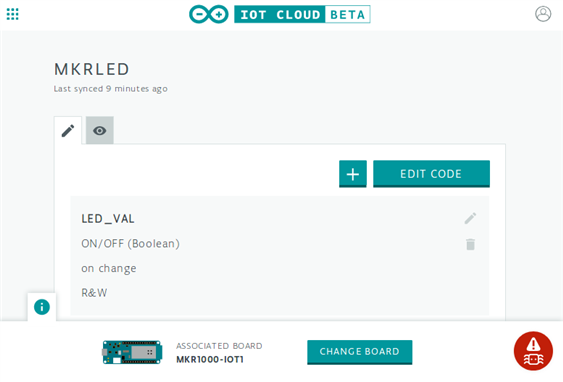Click the MKR1000 board thumbnail image
Screen dimensions: 563x382
point(132,352)
